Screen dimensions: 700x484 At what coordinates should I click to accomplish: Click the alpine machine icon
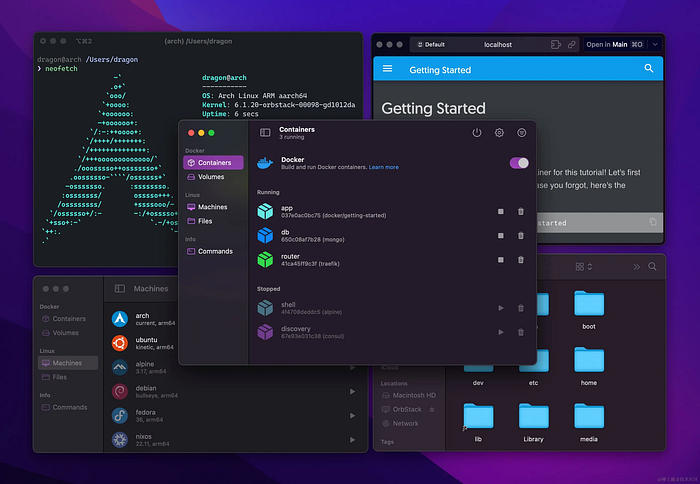point(120,367)
